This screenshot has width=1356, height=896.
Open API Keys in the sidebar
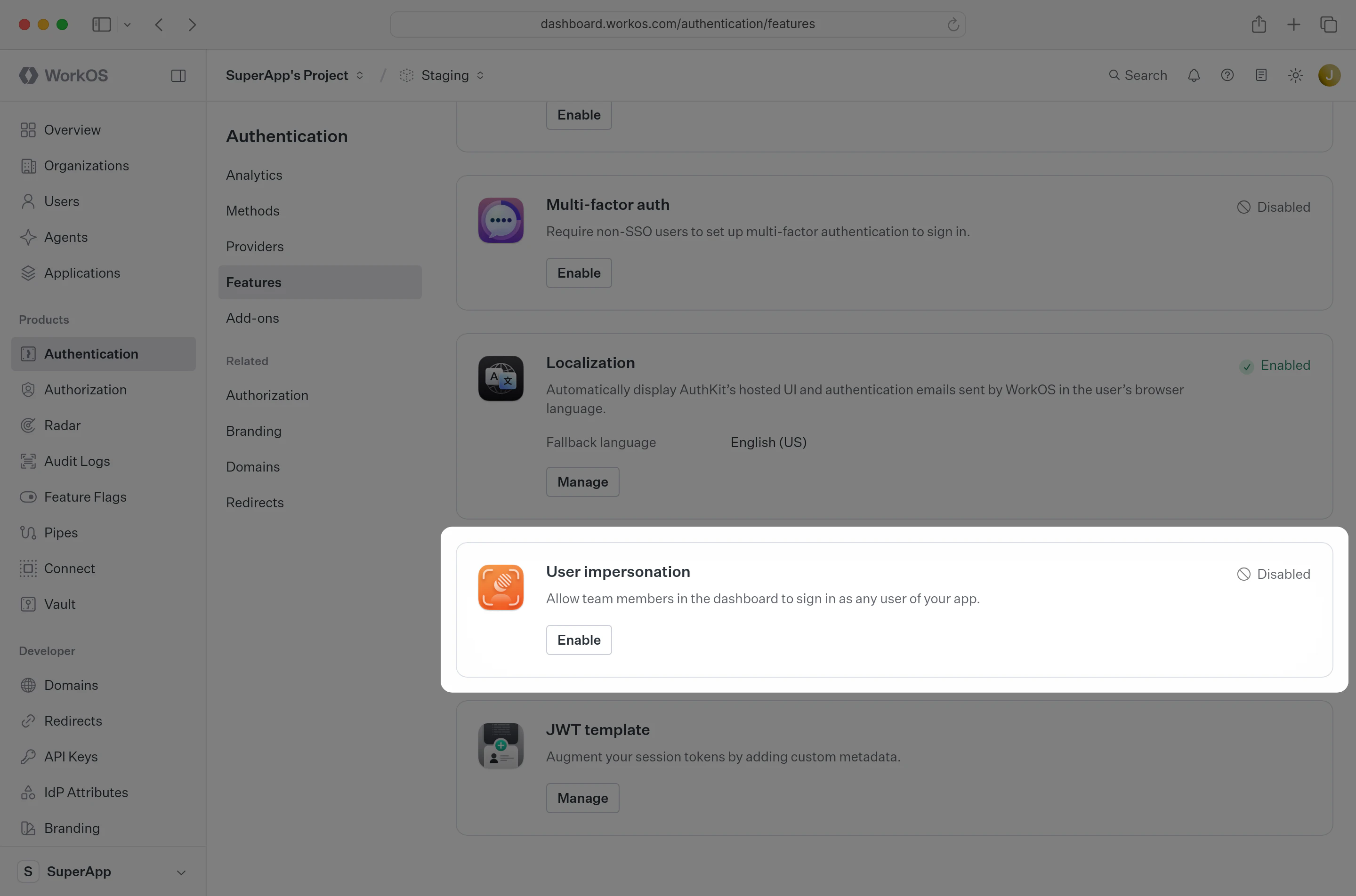[104, 757]
